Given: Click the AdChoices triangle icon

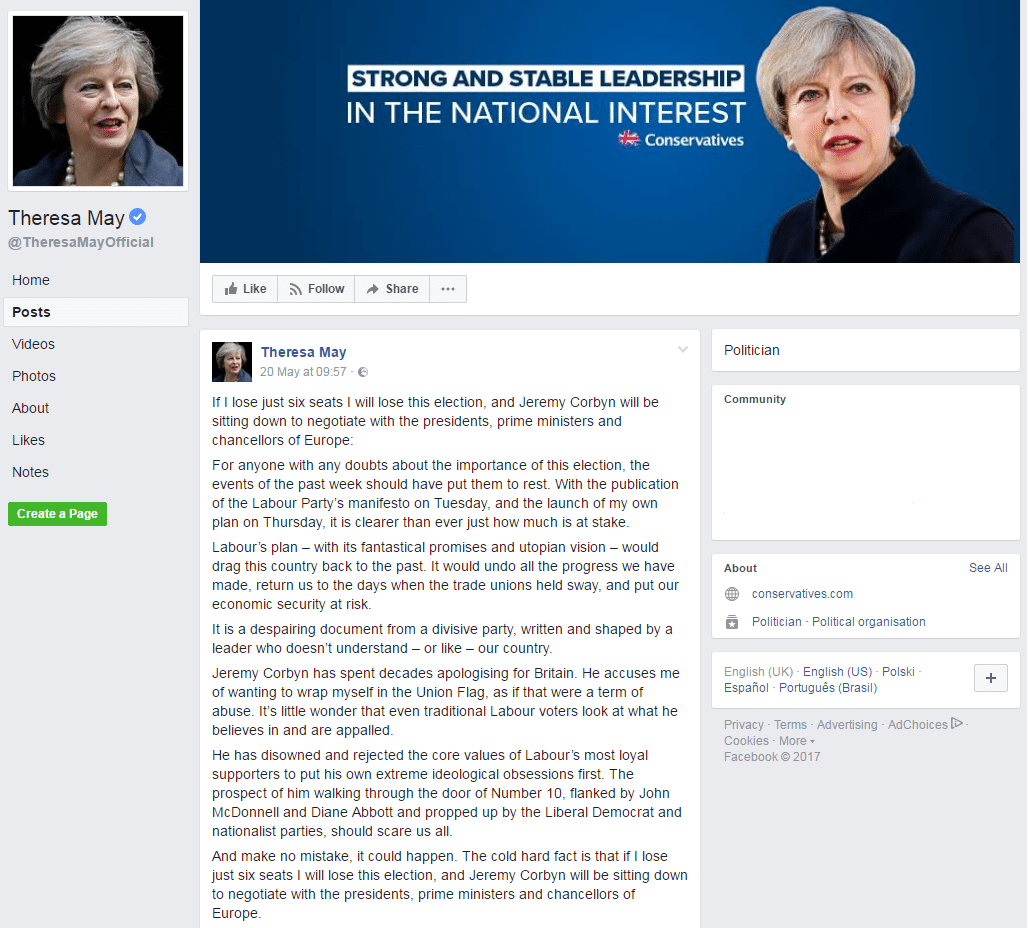Looking at the screenshot, I should pos(957,723).
